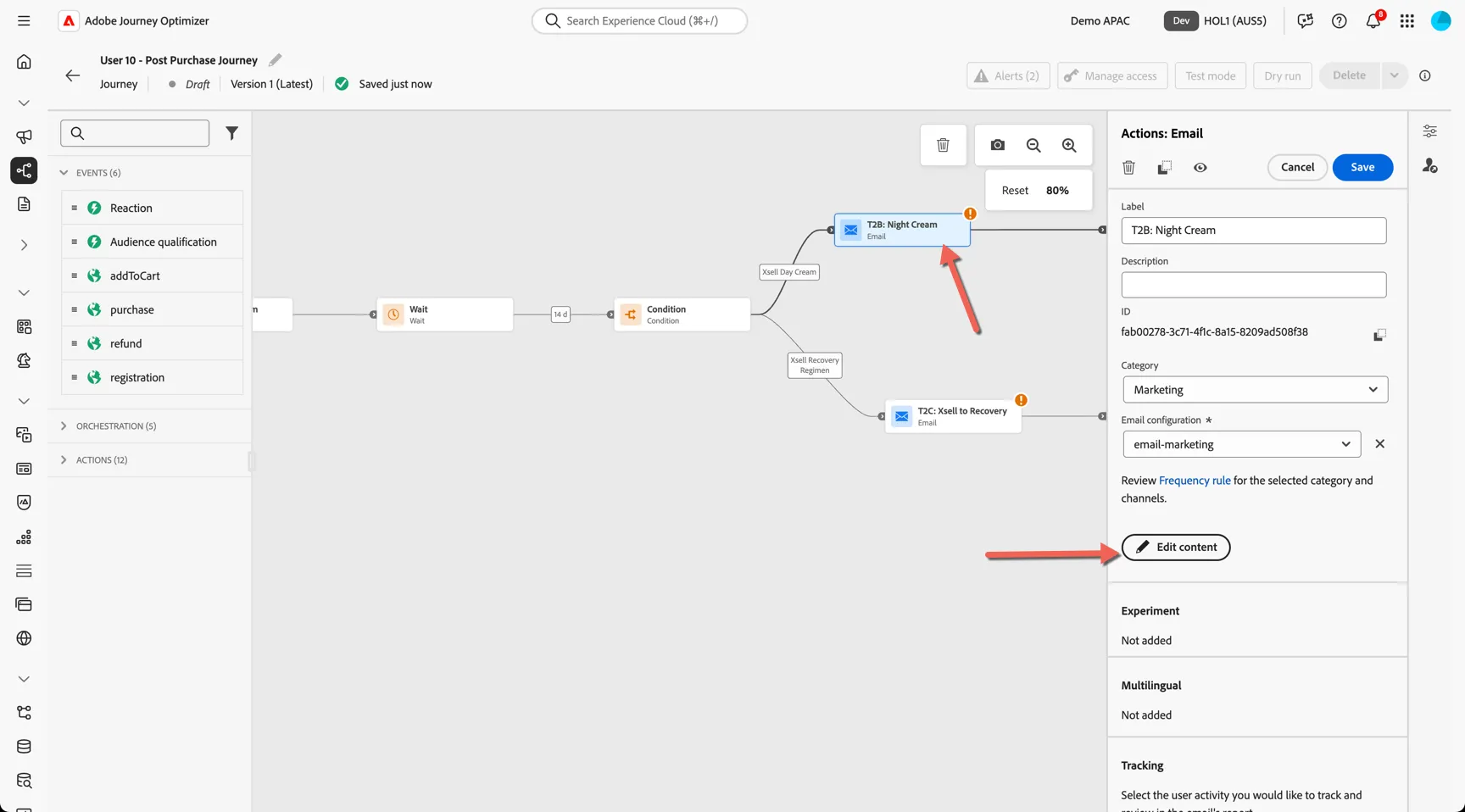Click the Search Experience Cloud bar
The height and width of the screenshot is (812, 1465).
point(639,20)
